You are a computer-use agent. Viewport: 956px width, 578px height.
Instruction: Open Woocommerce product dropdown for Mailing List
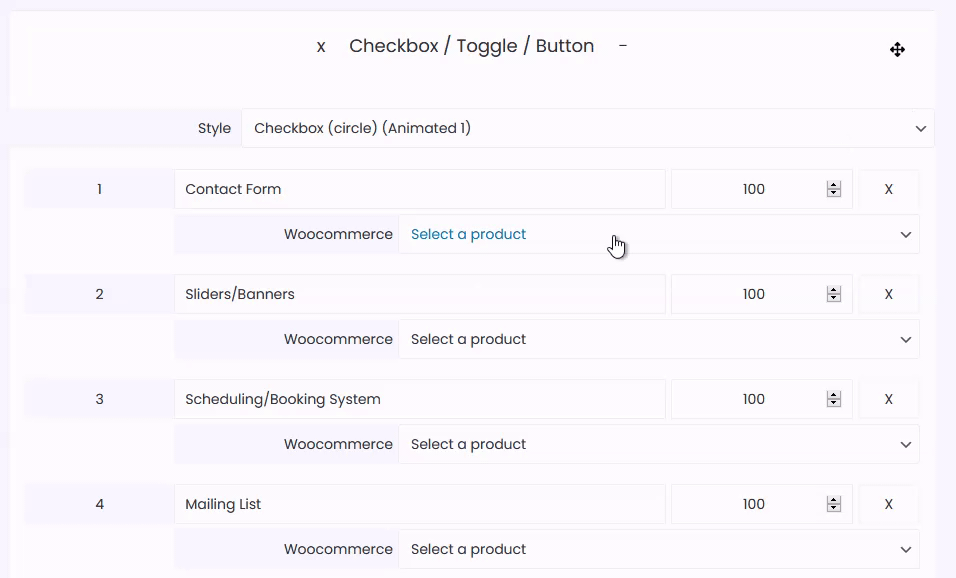(659, 549)
